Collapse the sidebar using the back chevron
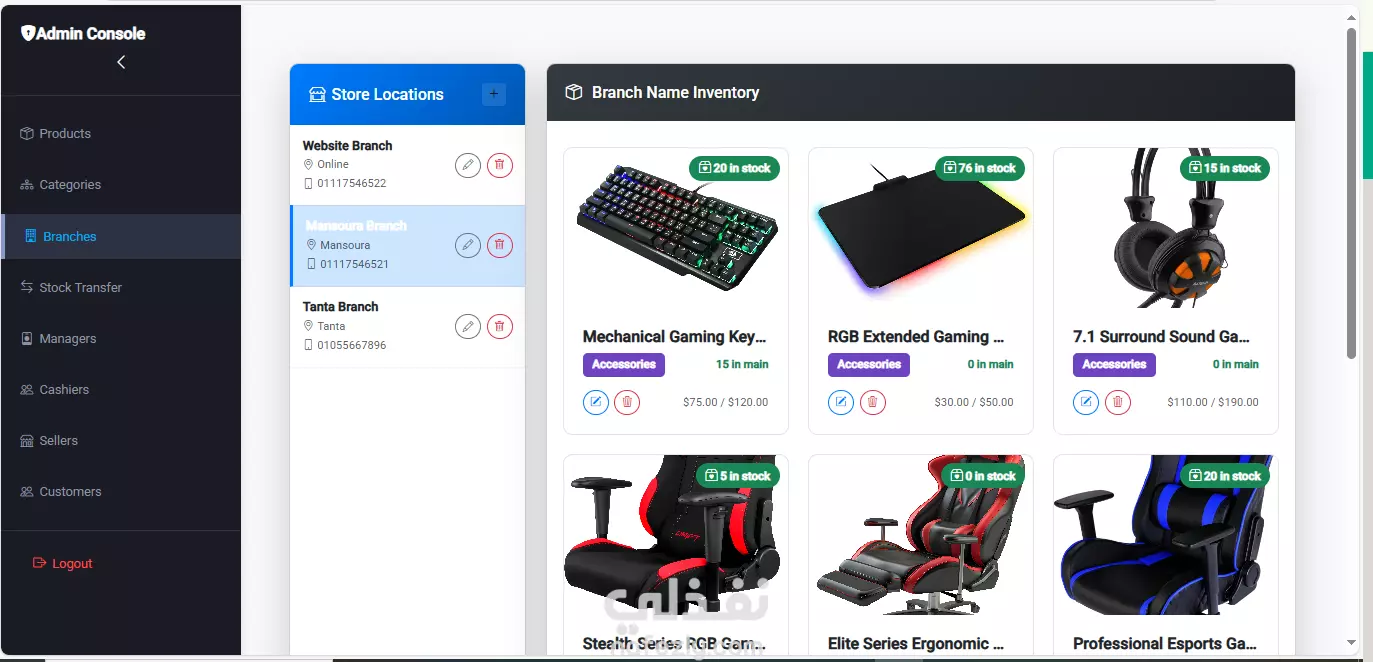 tap(121, 62)
